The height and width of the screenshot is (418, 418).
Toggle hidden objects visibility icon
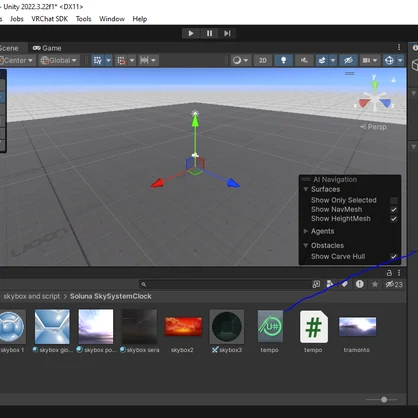tap(348, 60)
